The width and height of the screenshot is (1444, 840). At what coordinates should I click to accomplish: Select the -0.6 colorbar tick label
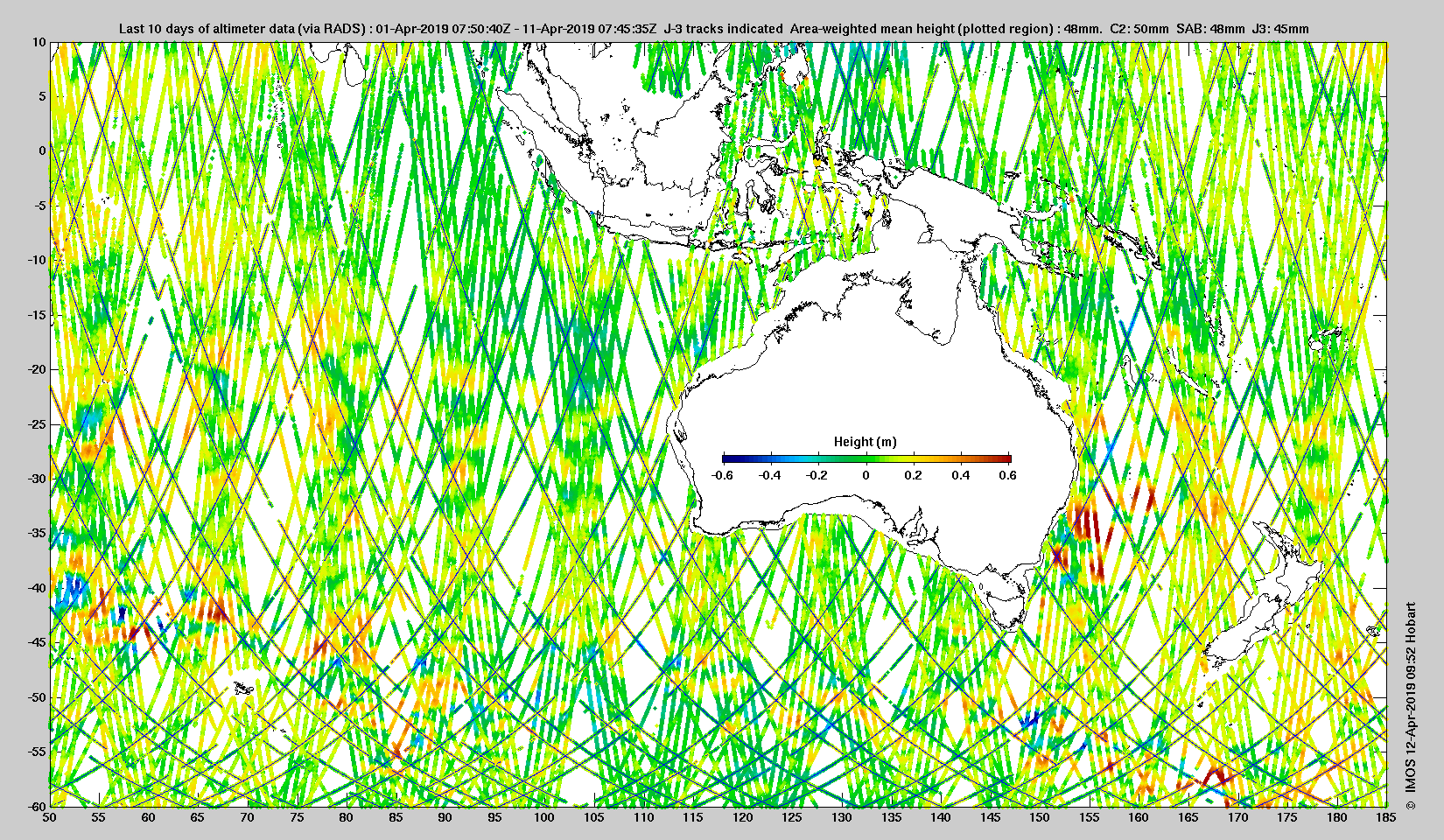[722, 475]
